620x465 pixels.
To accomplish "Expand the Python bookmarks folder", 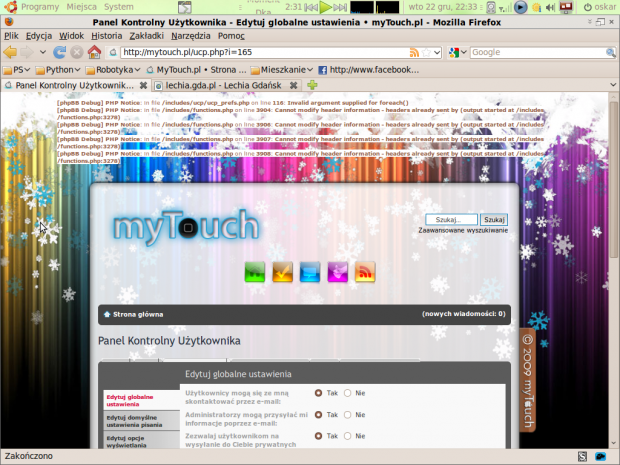I will (x=58, y=70).
